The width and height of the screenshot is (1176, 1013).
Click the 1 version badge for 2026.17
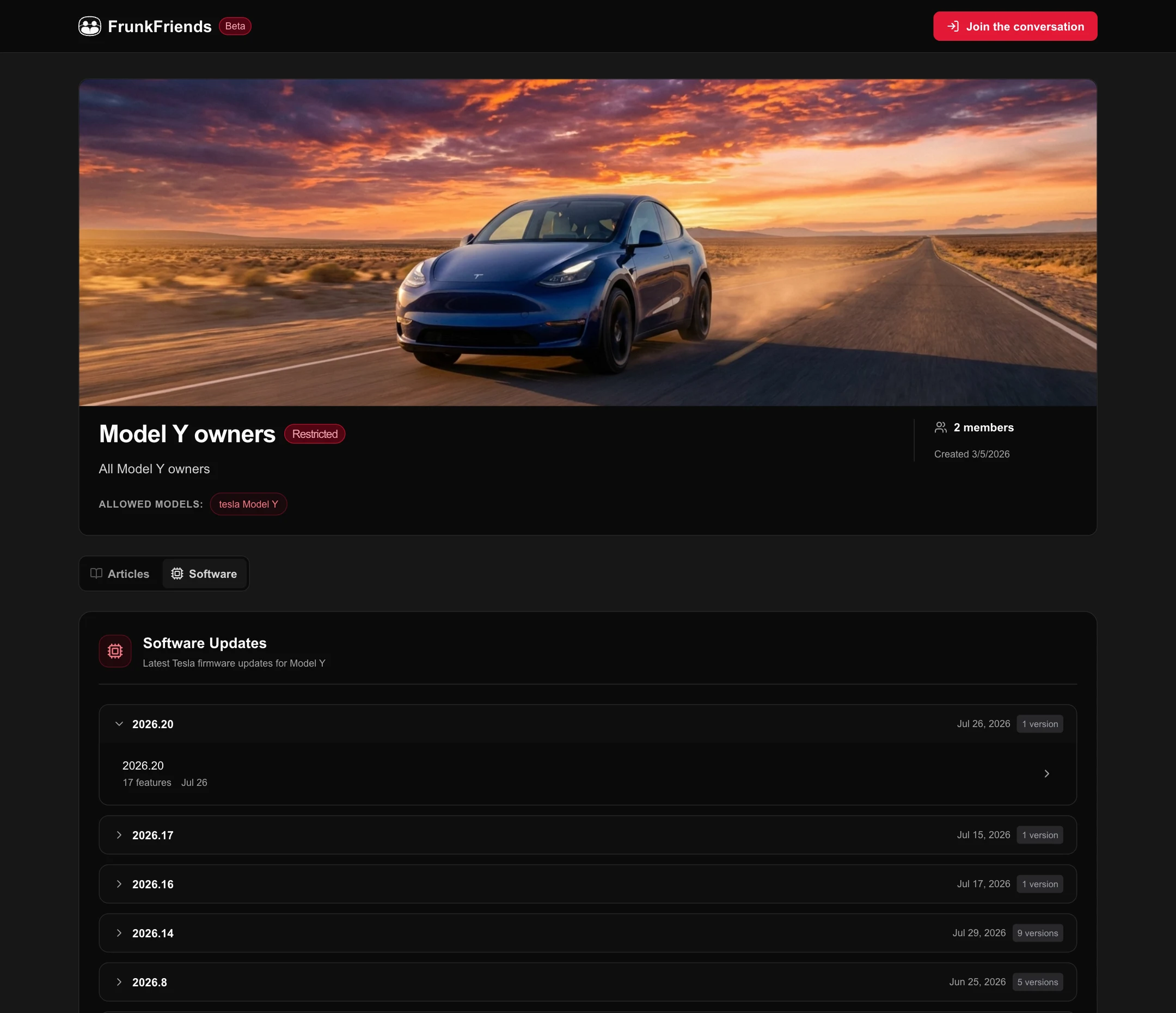coord(1040,835)
